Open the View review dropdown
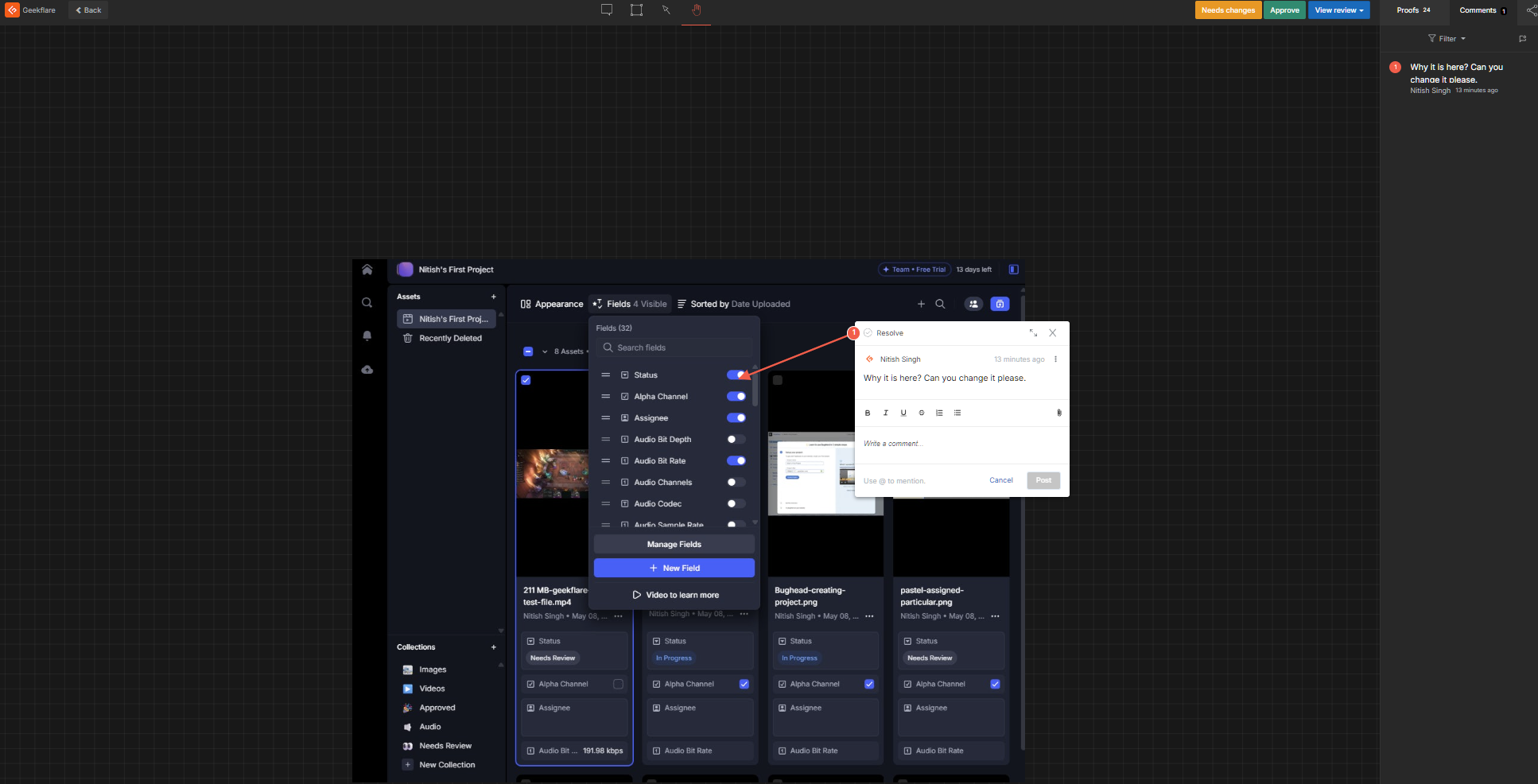This screenshot has height=784, width=1538. [1338, 10]
